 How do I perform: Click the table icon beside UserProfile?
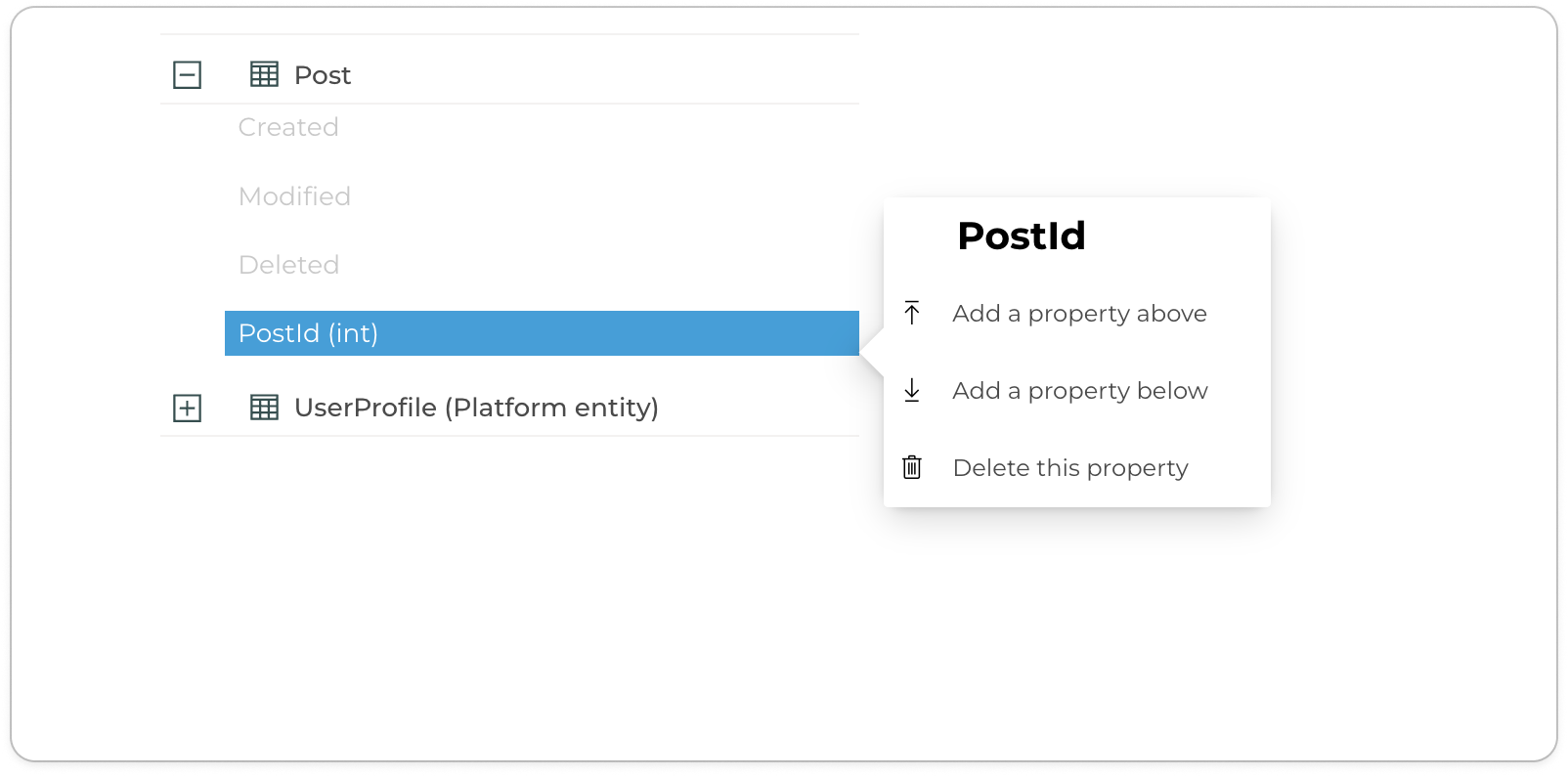(264, 408)
